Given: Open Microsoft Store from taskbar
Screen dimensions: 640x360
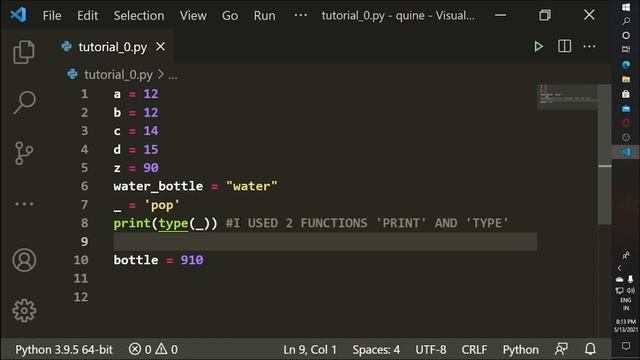Looking at the screenshot, I should 626,94.
